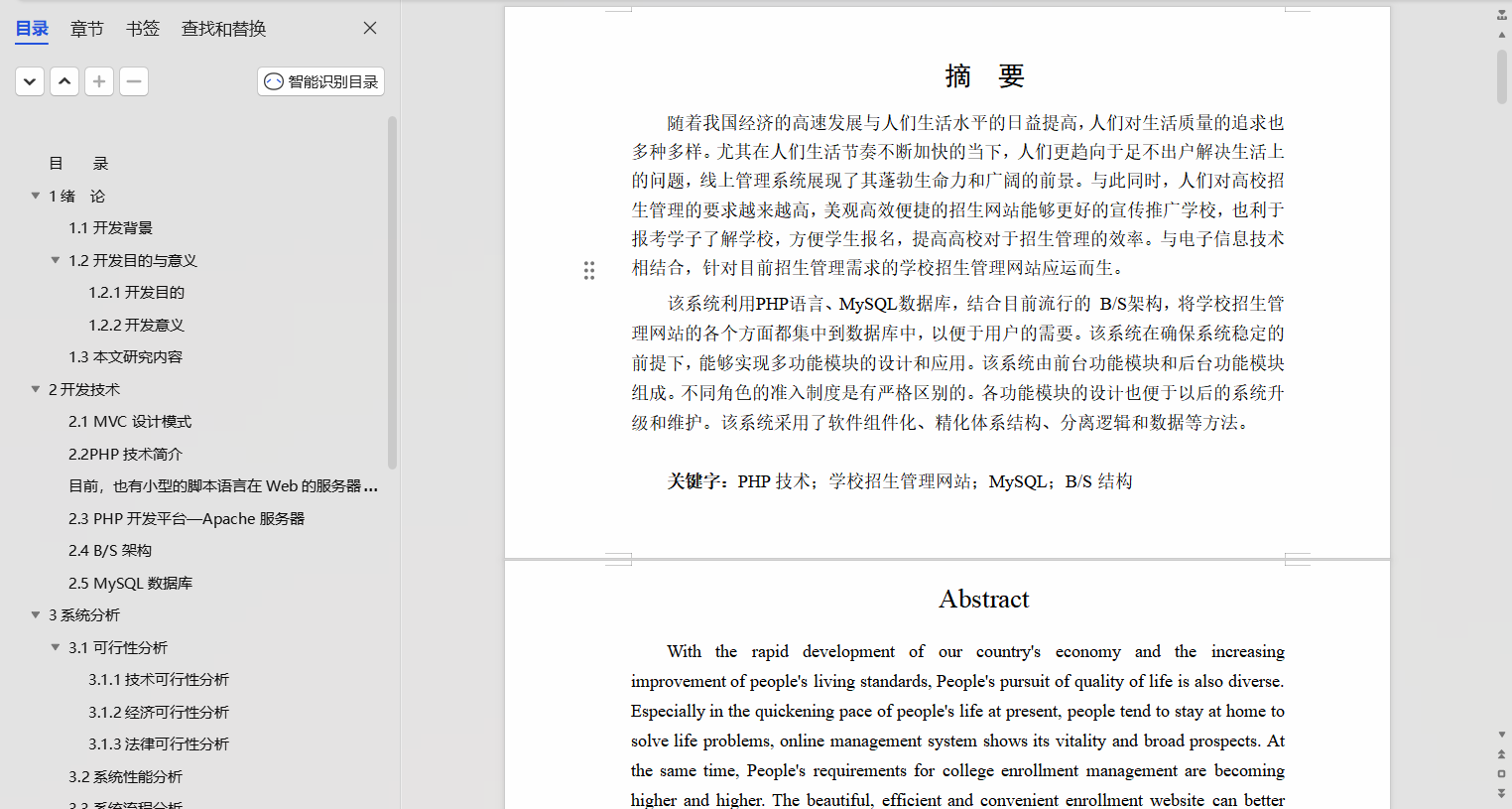Jump to 2.4 B/S 架构
1512x809 pixels.
[x=110, y=551]
